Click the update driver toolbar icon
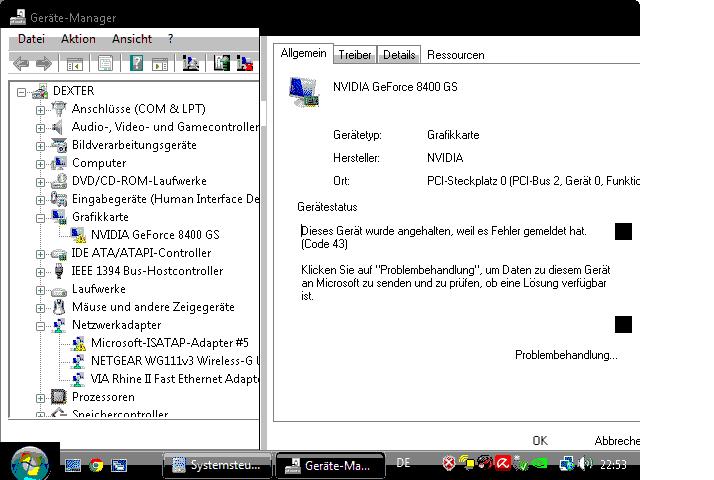Viewport: 714px width, 480px height. [x=221, y=63]
